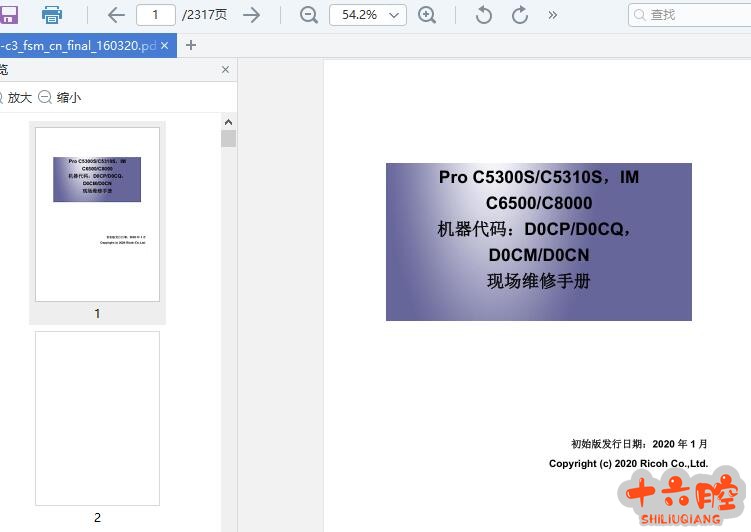
Task: Close the thumbnail preview panel
Action: (x=225, y=70)
